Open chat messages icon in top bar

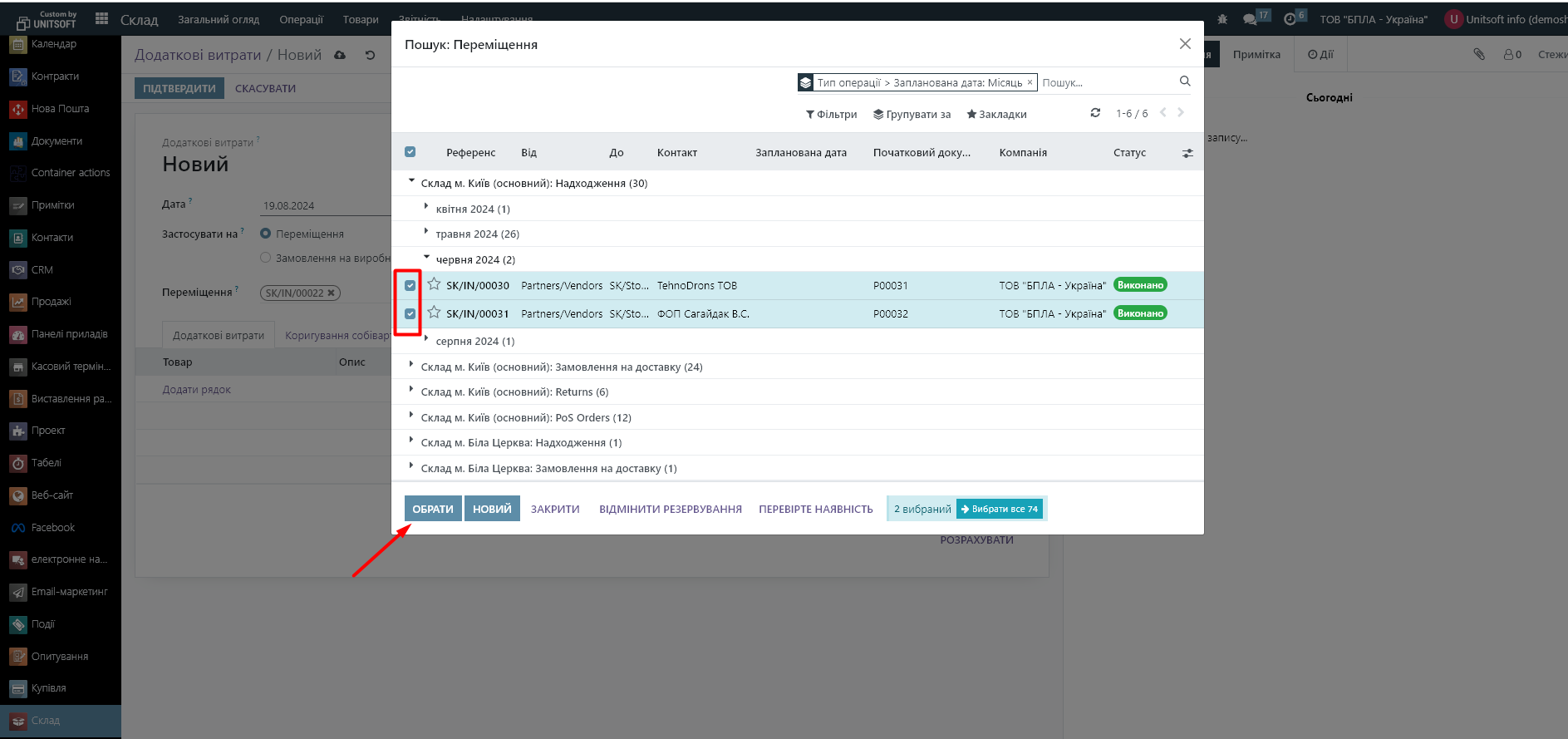(1250, 19)
